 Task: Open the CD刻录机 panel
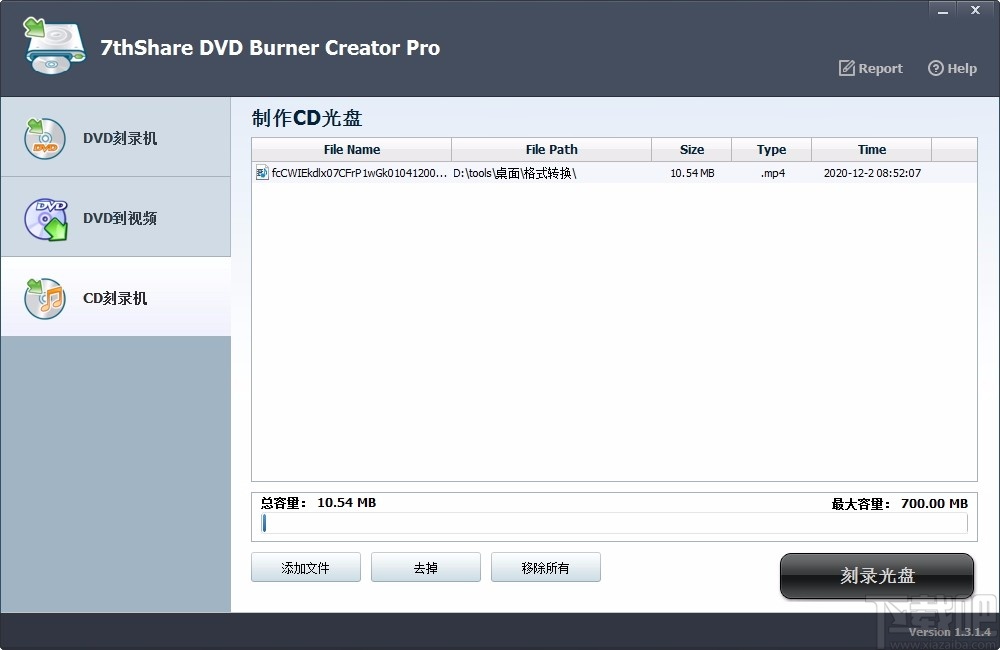115,297
